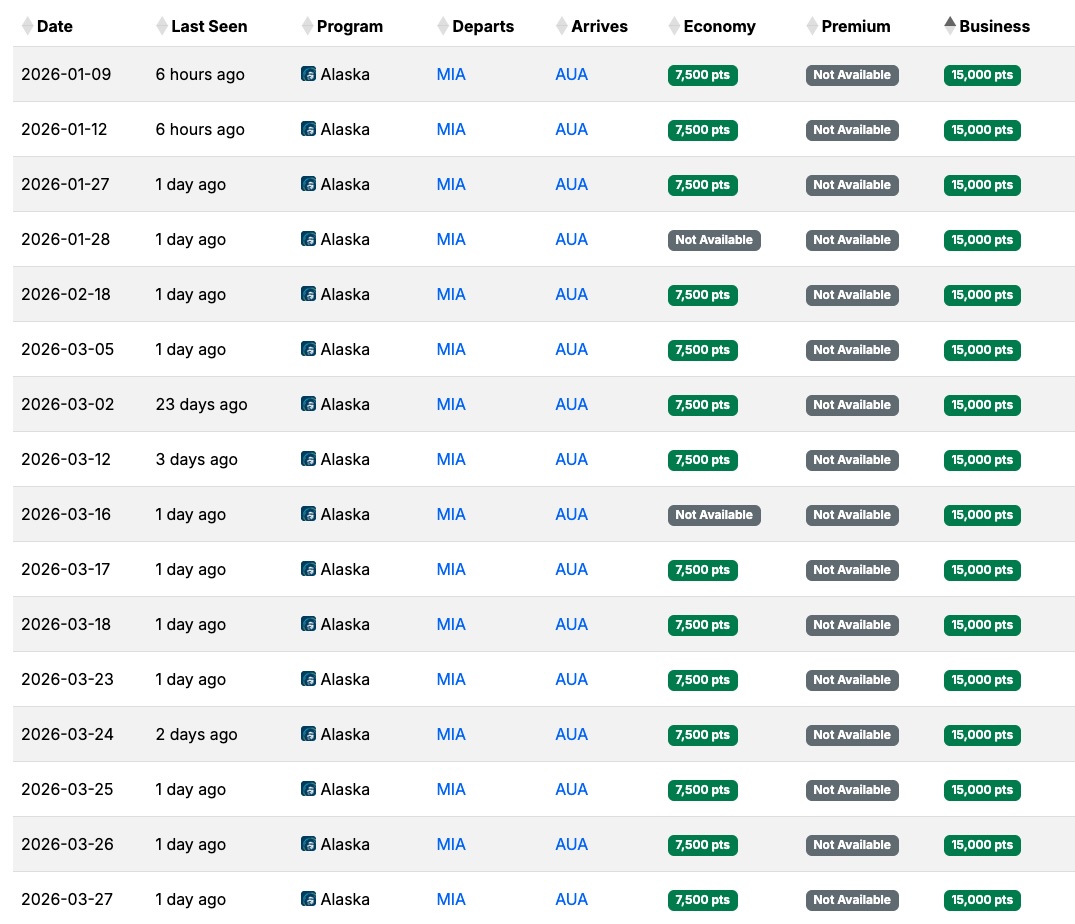Select 15,000 pts Business badge for 2026-01-12
The image size is (1075, 924).
982,130
